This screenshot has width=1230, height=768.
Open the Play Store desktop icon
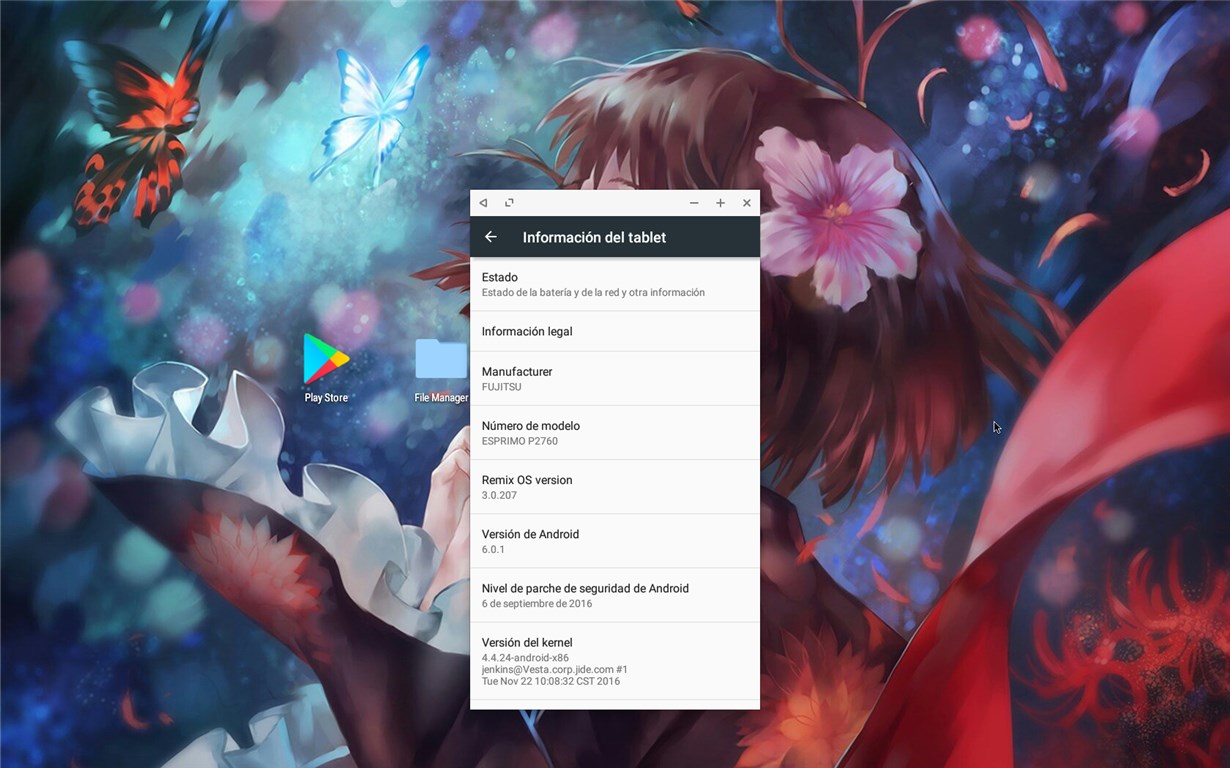coord(327,359)
